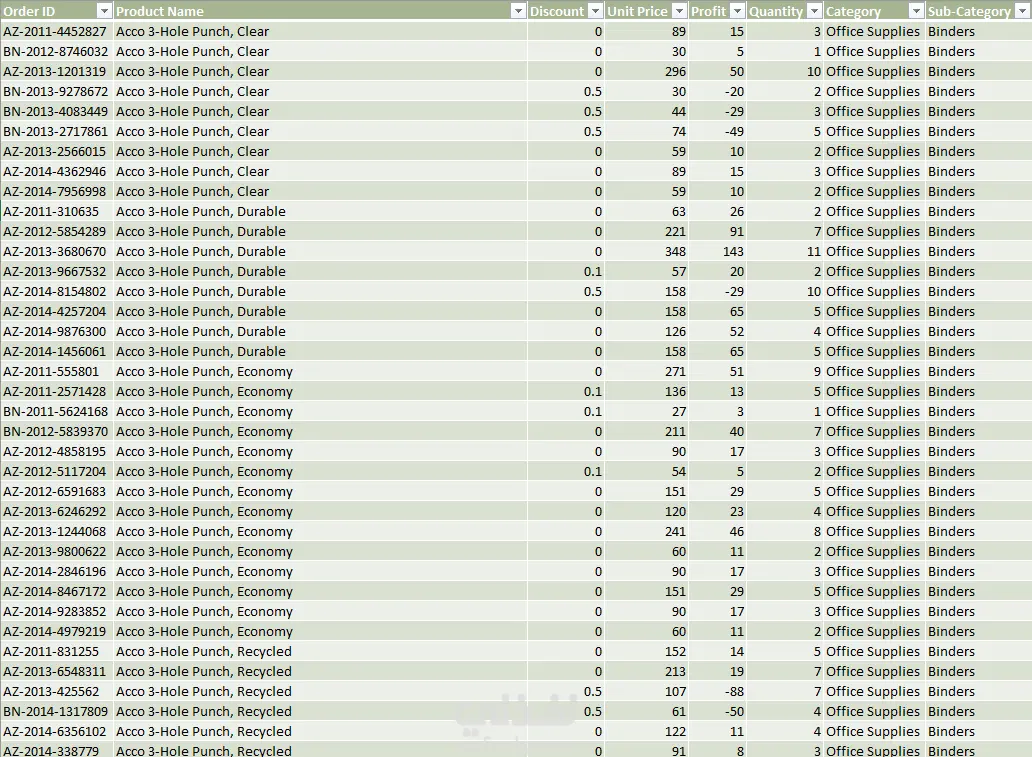Click profit value -88 in AZ-2013-425562 row
Screen dimensions: 1032x757
(735, 692)
